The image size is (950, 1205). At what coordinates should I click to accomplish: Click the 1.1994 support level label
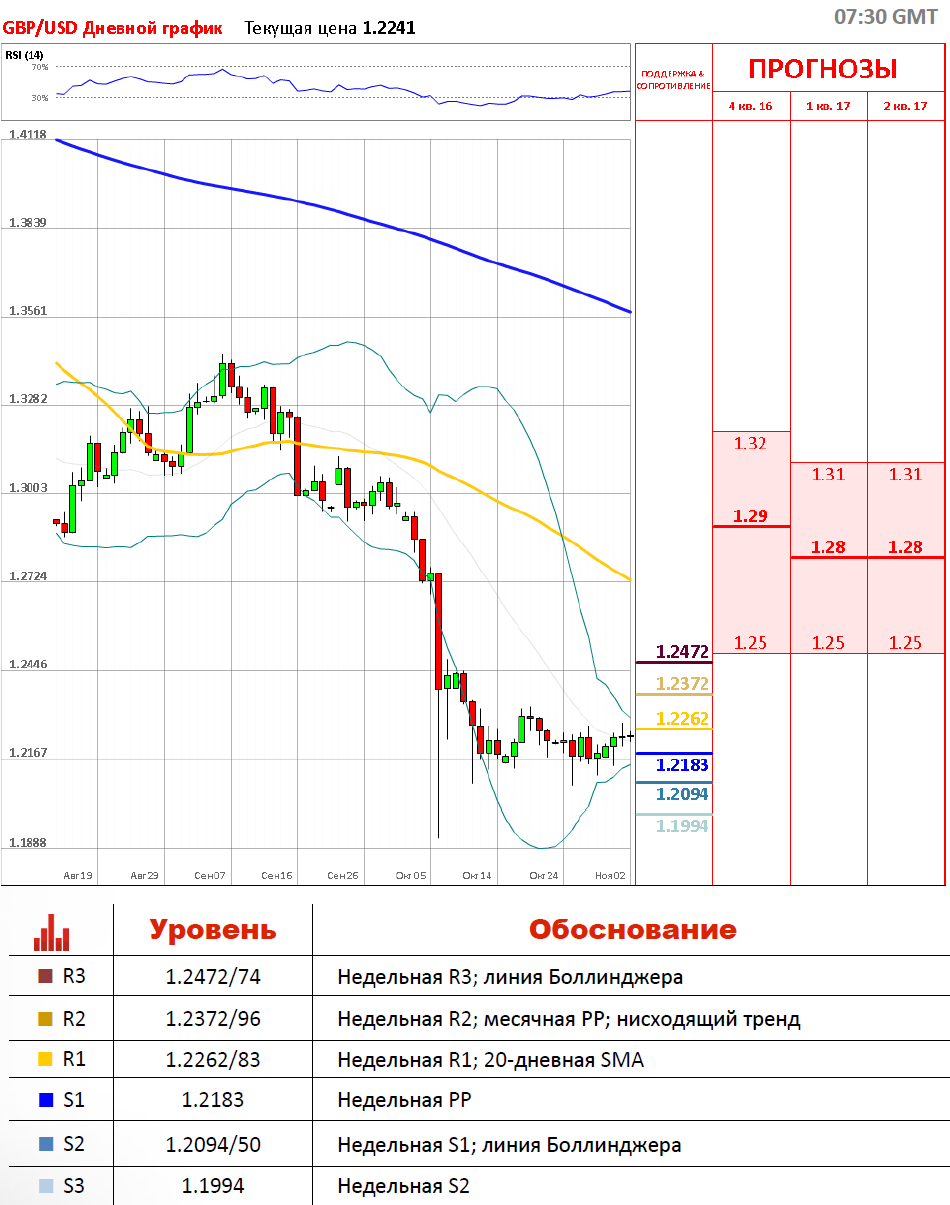point(682,825)
